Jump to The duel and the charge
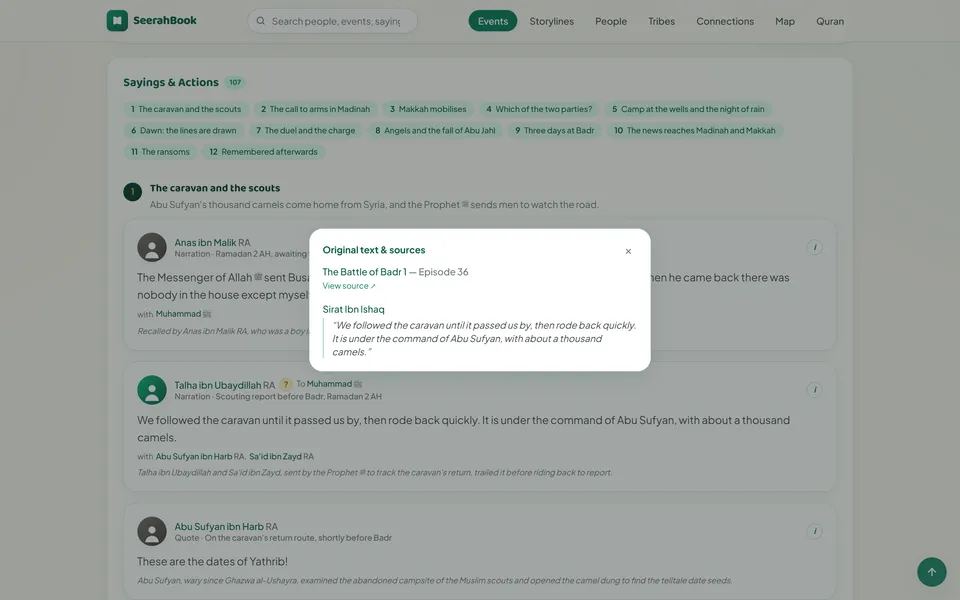This screenshot has height=600, width=960. click(x=306, y=130)
